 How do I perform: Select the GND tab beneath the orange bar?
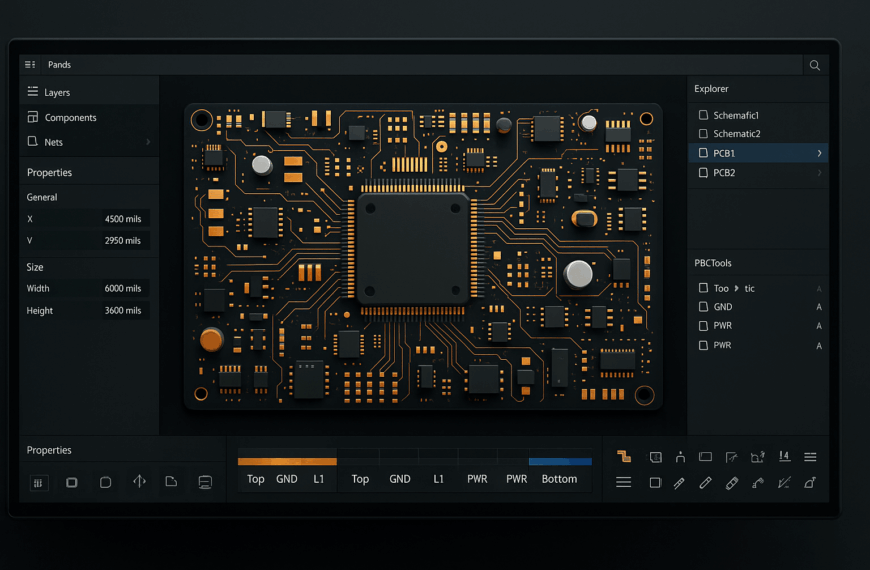287,478
